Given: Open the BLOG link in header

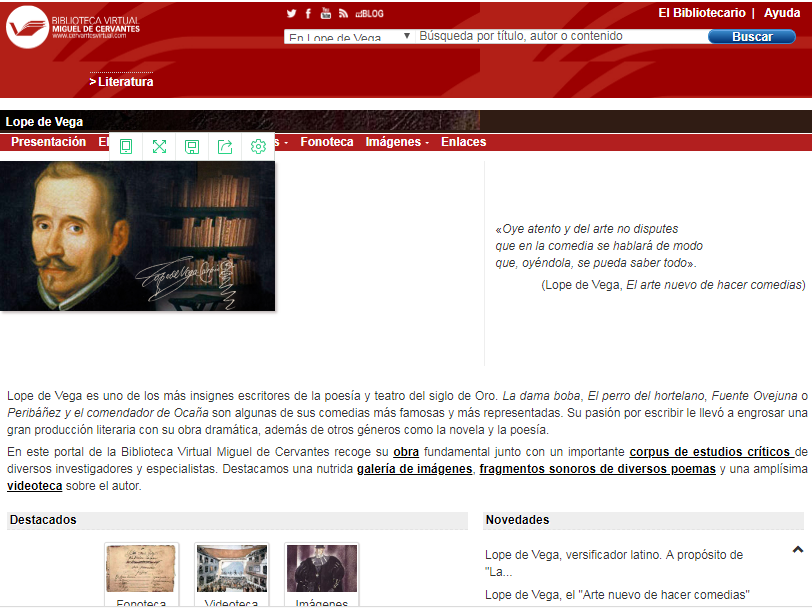Looking at the screenshot, I should tap(370, 14).
